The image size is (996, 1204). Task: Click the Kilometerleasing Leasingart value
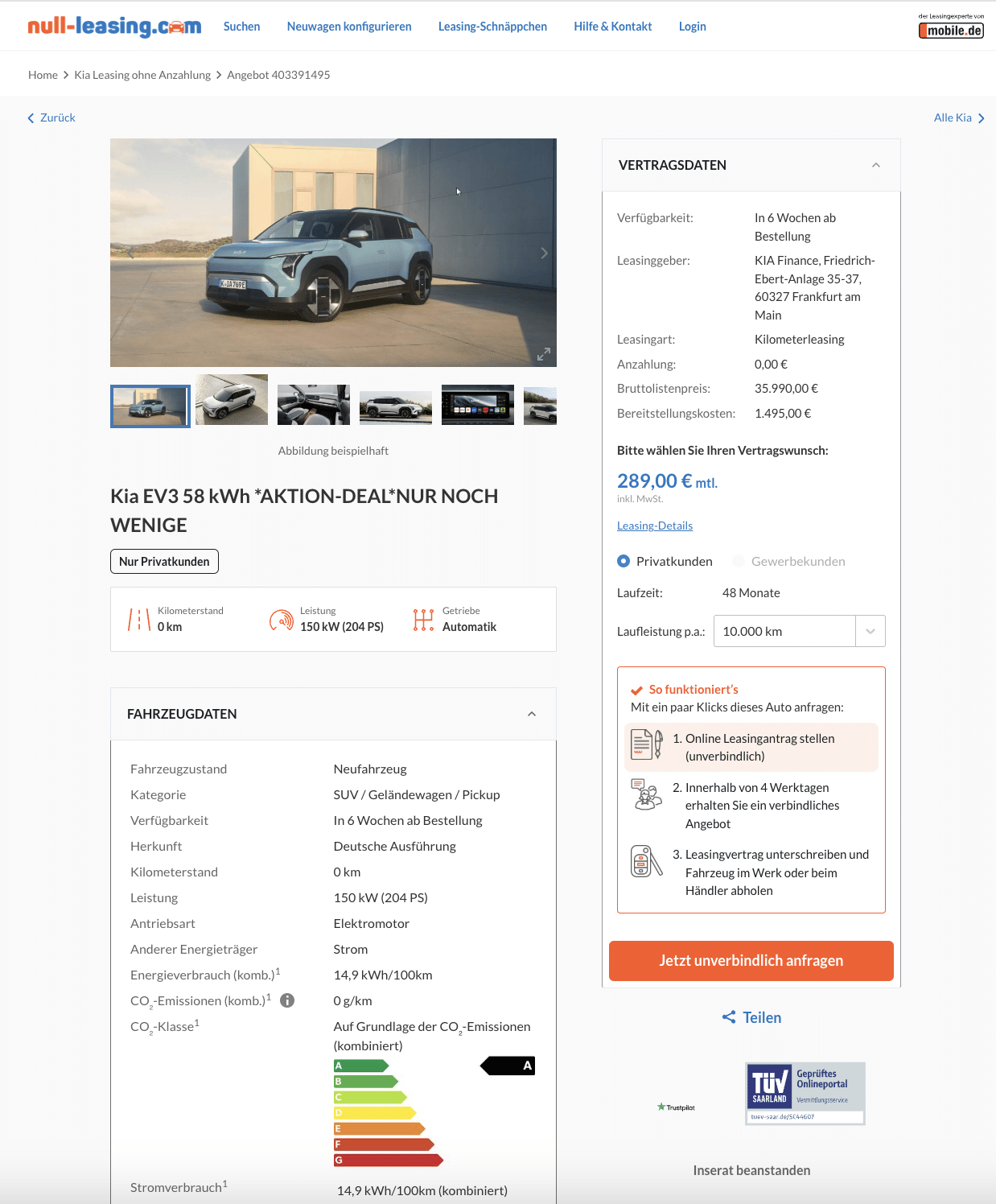(800, 340)
